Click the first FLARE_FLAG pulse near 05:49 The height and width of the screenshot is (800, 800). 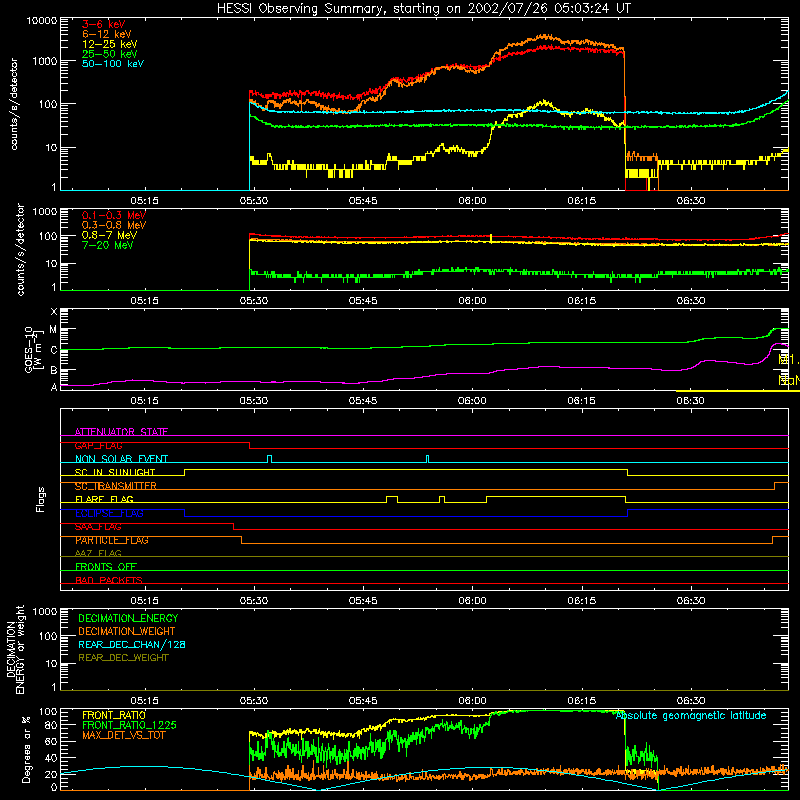392,499
